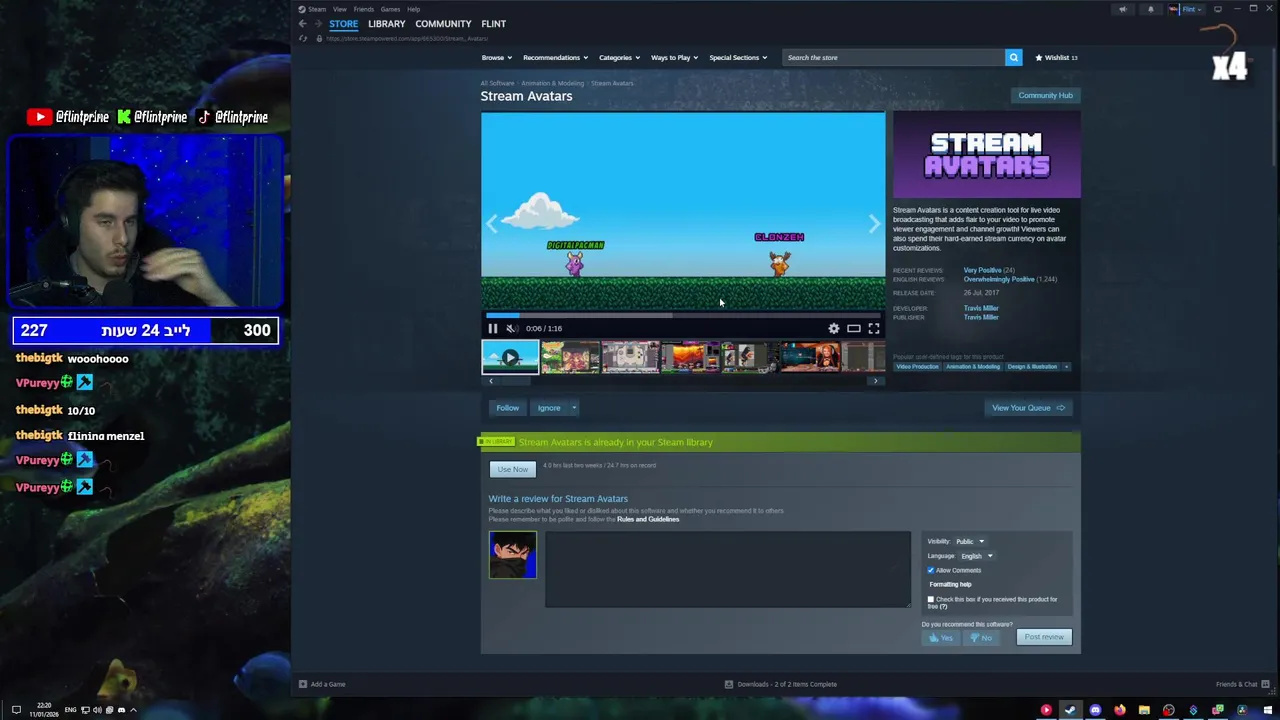Open the Steam announcements megaphone icon

point(1123,9)
